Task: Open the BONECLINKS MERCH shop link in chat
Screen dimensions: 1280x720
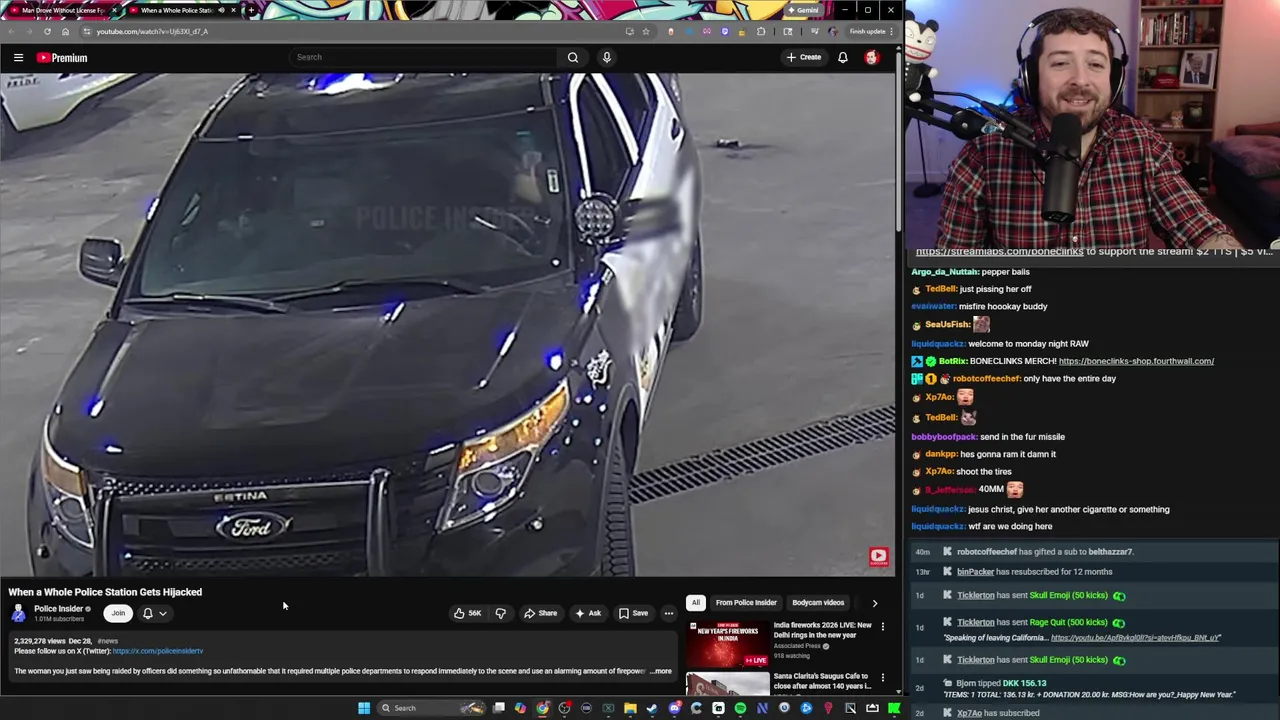Action: tap(1136, 361)
